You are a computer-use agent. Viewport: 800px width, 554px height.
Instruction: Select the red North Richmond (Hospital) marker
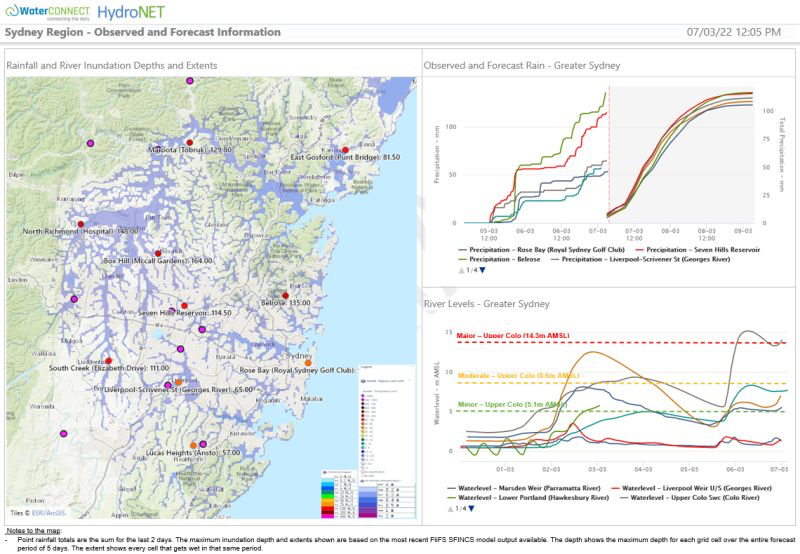pyautogui.click(x=81, y=224)
